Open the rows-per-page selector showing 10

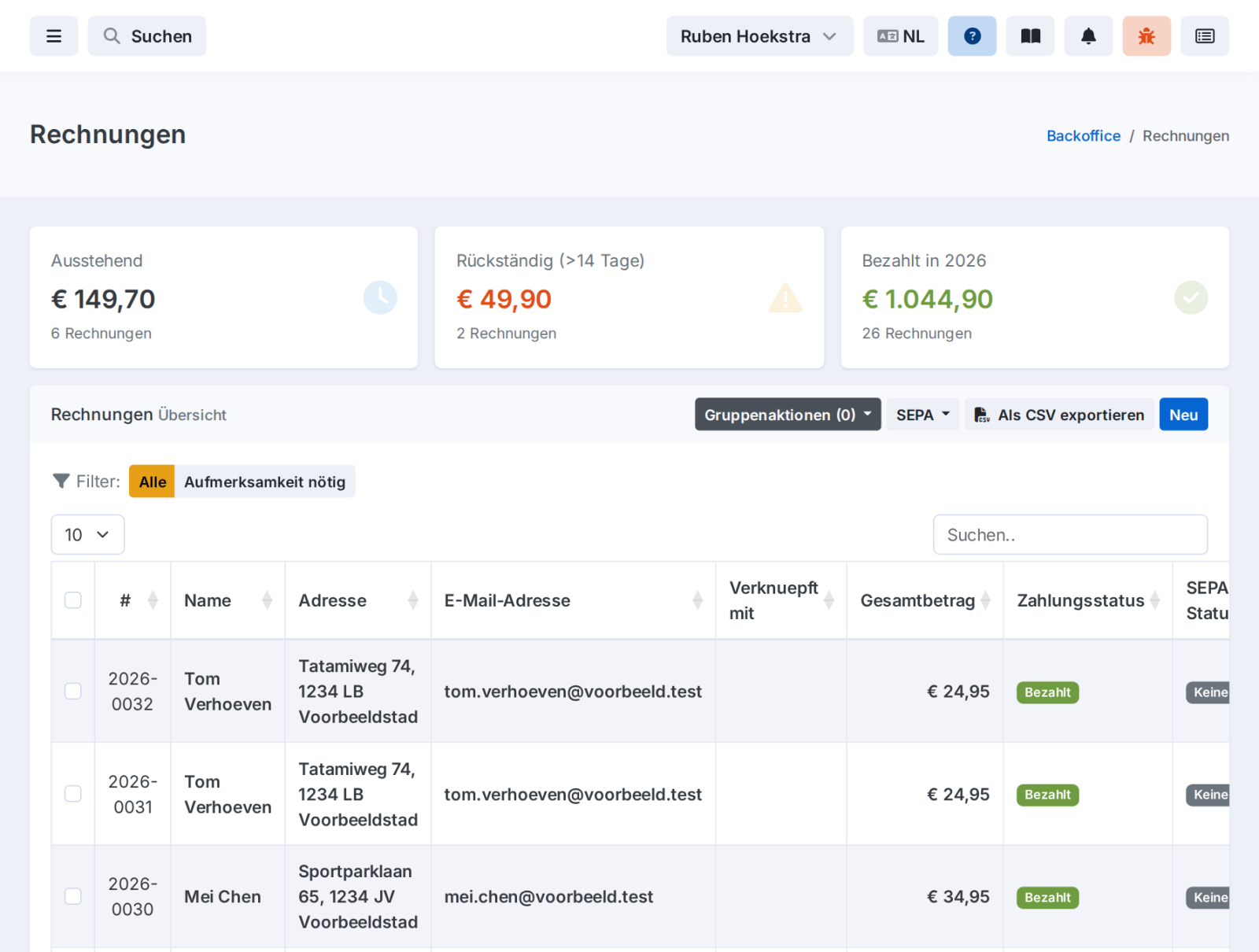coord(87,535)
